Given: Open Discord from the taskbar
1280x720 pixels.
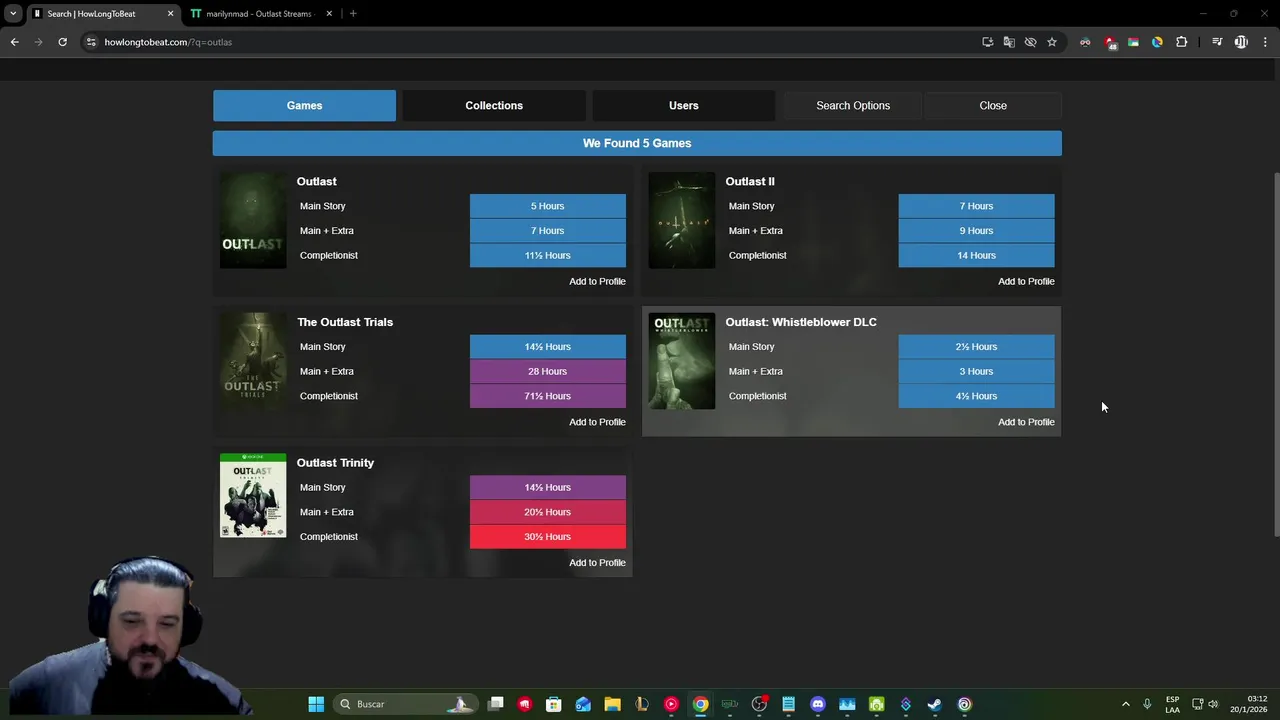Looking at the screenshot, I should pos(818,704).
